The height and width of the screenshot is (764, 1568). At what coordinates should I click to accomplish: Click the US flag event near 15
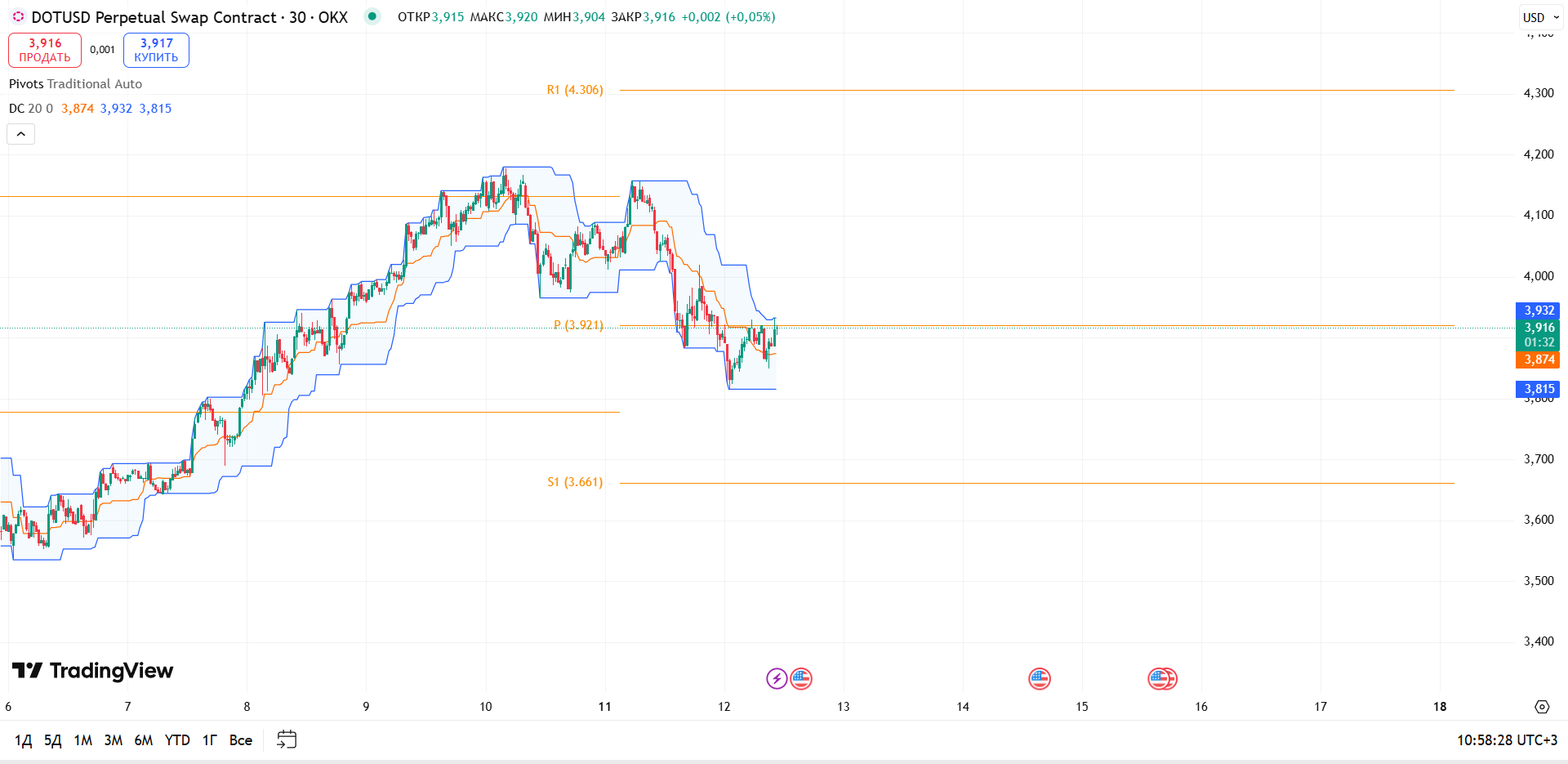(x=1040, y=678)
